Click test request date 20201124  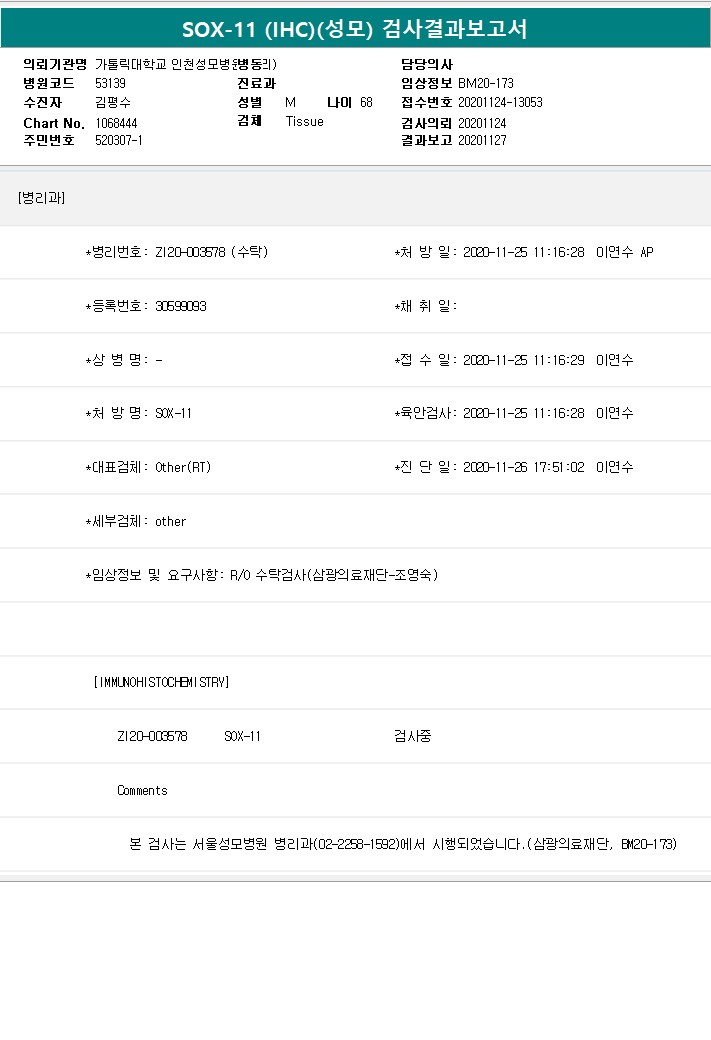[x=482, y=123]
